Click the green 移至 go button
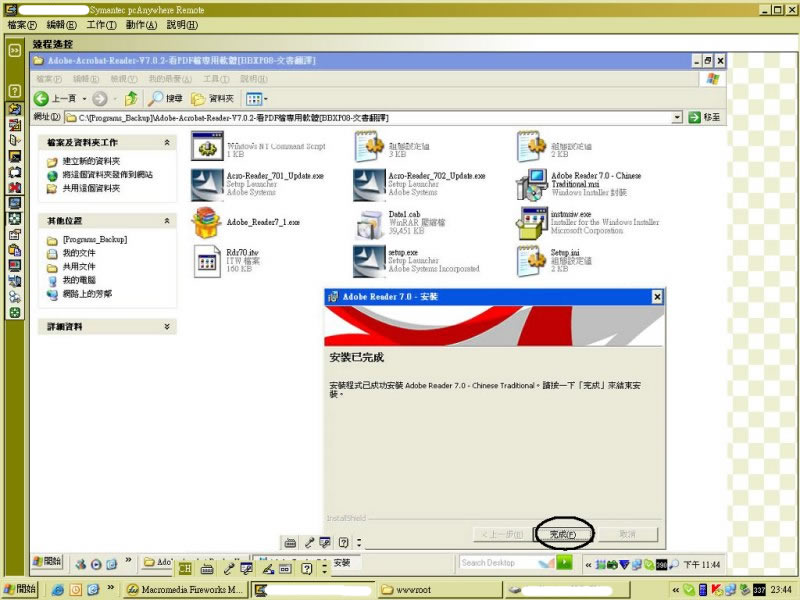The height and width of the screenshot is (600, 800). (x=705, y=117)
